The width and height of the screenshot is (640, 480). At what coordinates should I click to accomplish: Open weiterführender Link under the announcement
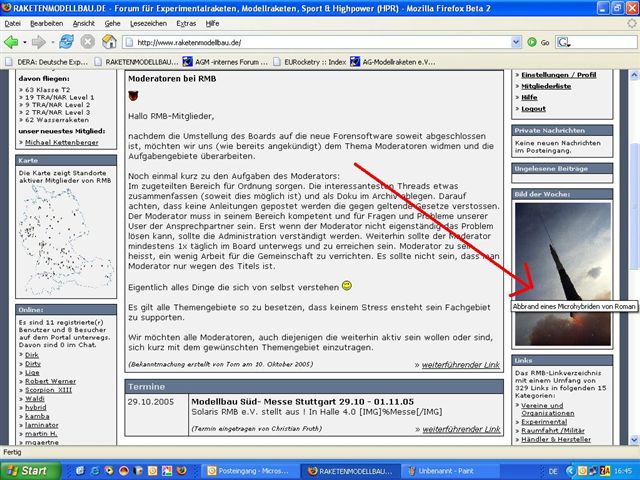click(460, 364)
